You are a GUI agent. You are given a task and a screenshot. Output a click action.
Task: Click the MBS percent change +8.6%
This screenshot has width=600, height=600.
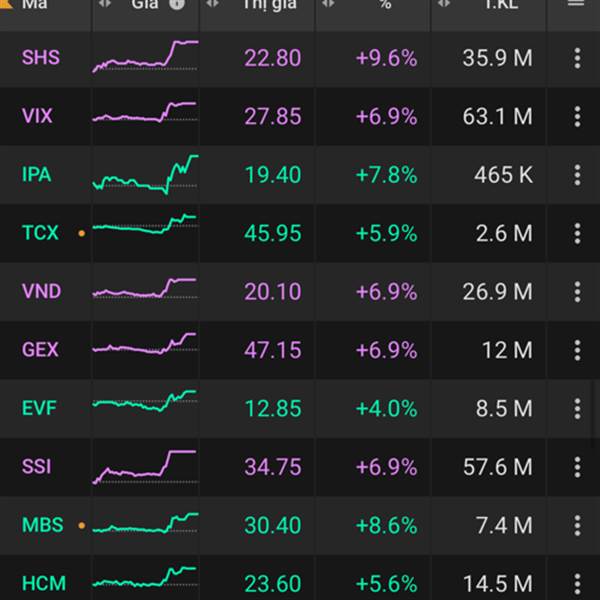click(386, 525)
